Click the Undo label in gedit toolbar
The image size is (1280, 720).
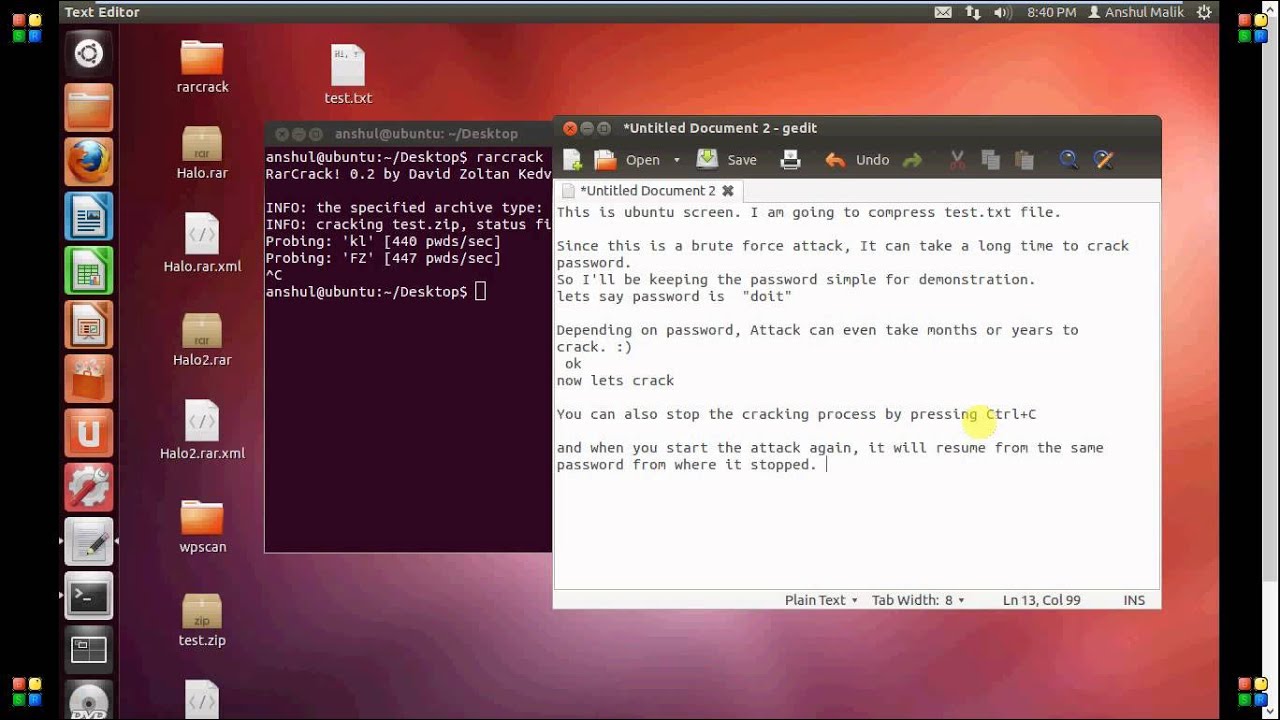[x=872, y=160]
